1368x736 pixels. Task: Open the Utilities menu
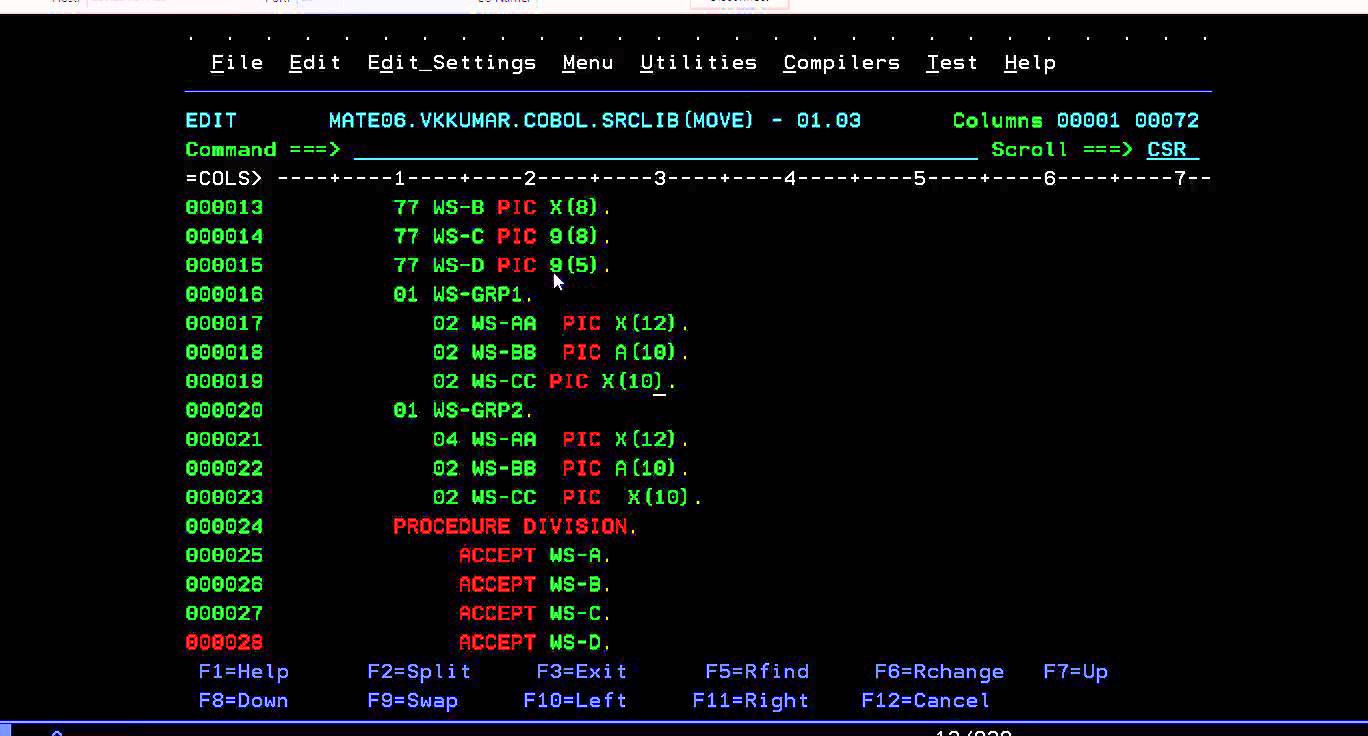click(698, 62)
